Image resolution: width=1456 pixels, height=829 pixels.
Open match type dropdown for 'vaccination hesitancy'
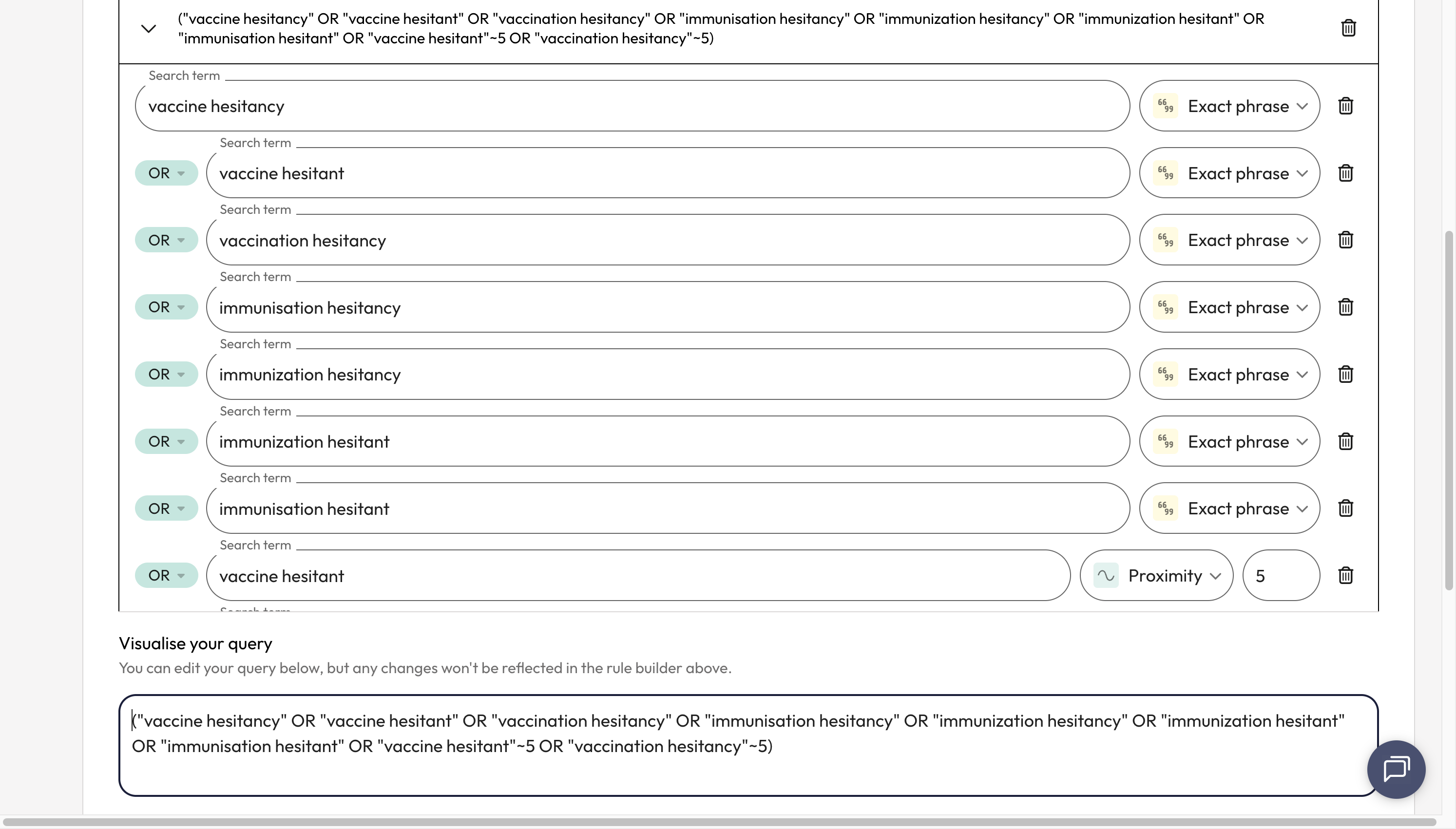click(x=1229, y=240)
